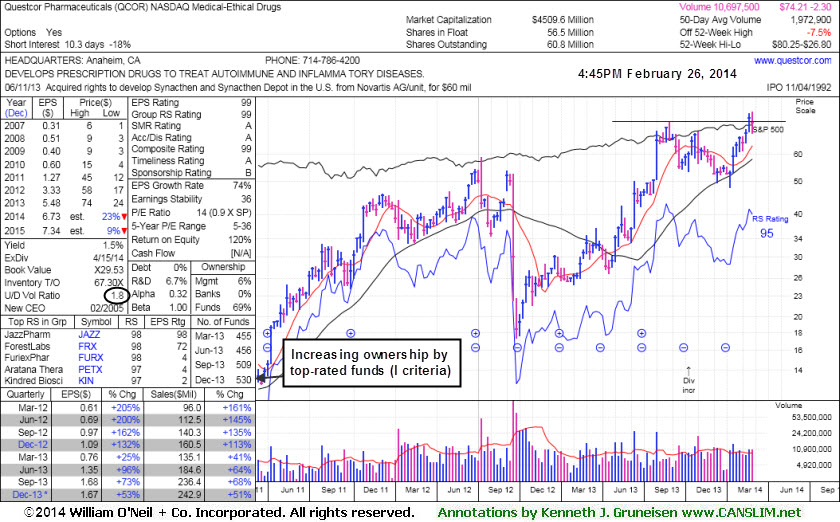Open the FRX symbol link
Screen dimensions: 840x522
click(87, 346)
